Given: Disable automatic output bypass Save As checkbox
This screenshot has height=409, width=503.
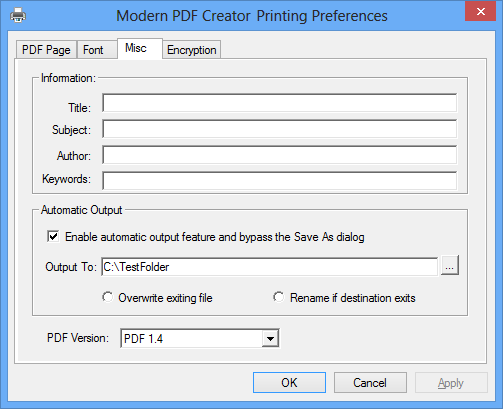Looking at the screenshot, I should point(53,237).
